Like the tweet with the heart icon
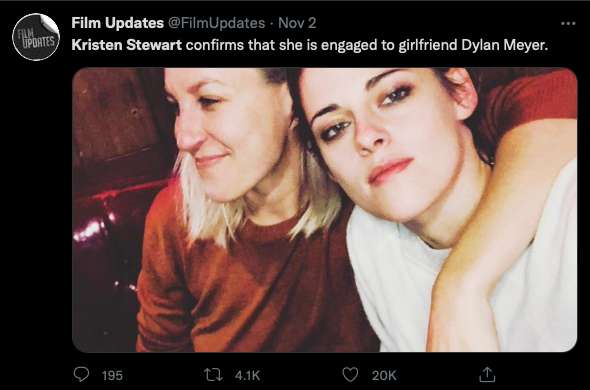Image resolution: width=590 pixels, height=390 pixels. click(x=350, y=374)
